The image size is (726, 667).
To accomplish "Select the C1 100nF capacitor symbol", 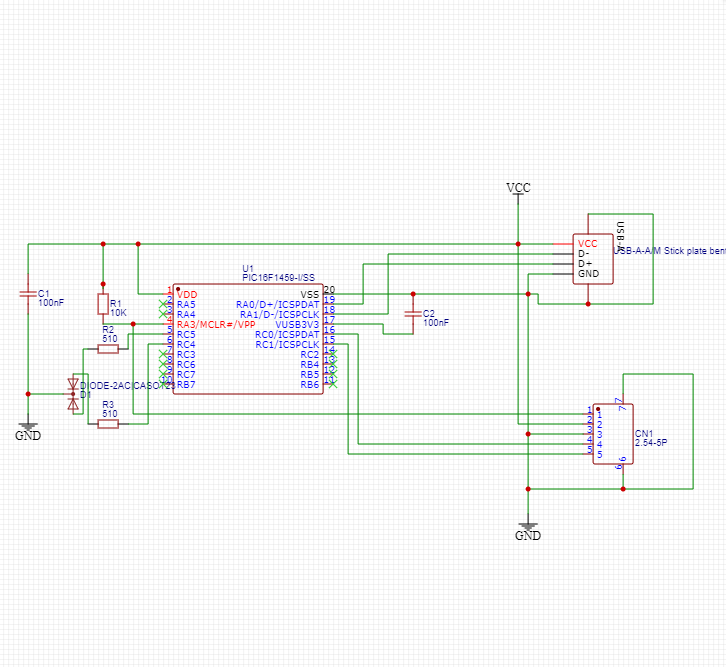I will tap(28, 294).
